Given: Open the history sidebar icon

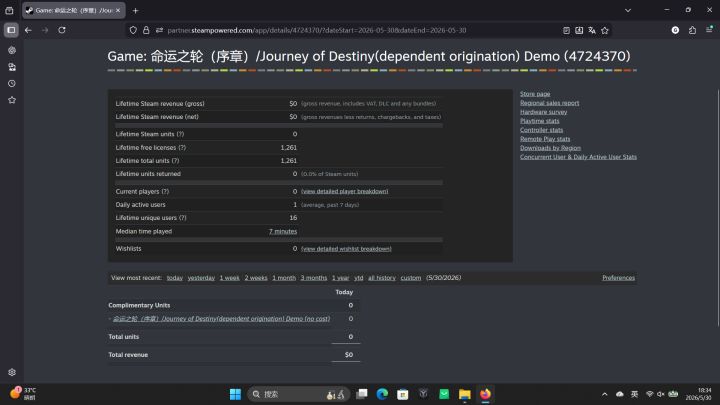Looking at the screenshot, I should coord(12,84).
